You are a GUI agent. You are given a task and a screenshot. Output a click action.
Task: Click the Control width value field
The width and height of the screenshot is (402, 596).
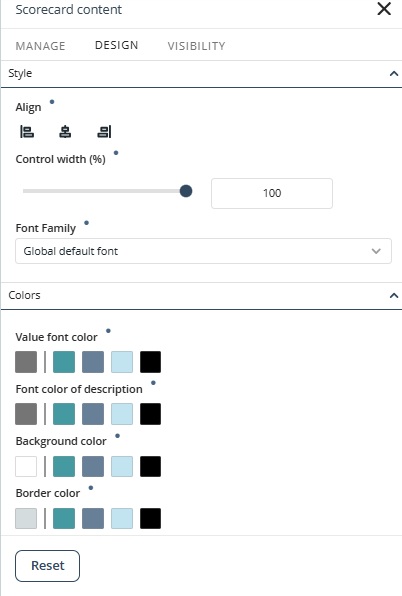coord(272,193)
